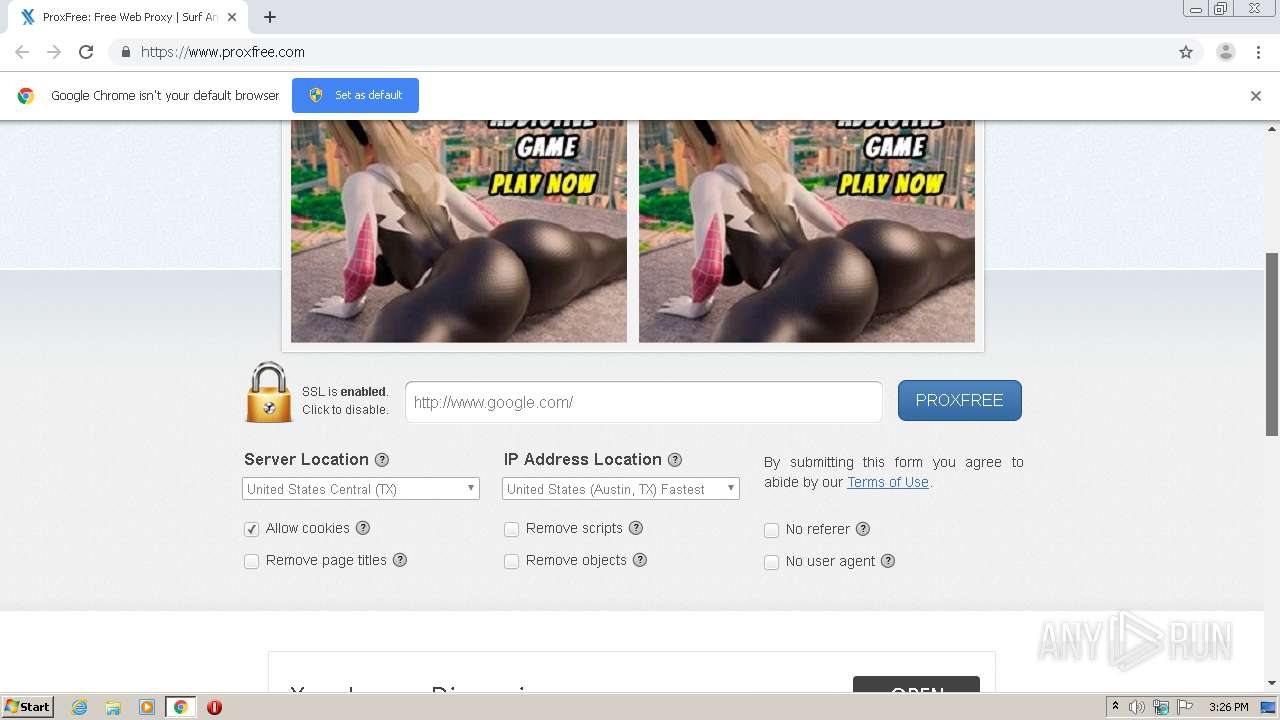Open the Chrome profile avatar
Viewport: 1280px width, 720px height.
coord(1226,52)
